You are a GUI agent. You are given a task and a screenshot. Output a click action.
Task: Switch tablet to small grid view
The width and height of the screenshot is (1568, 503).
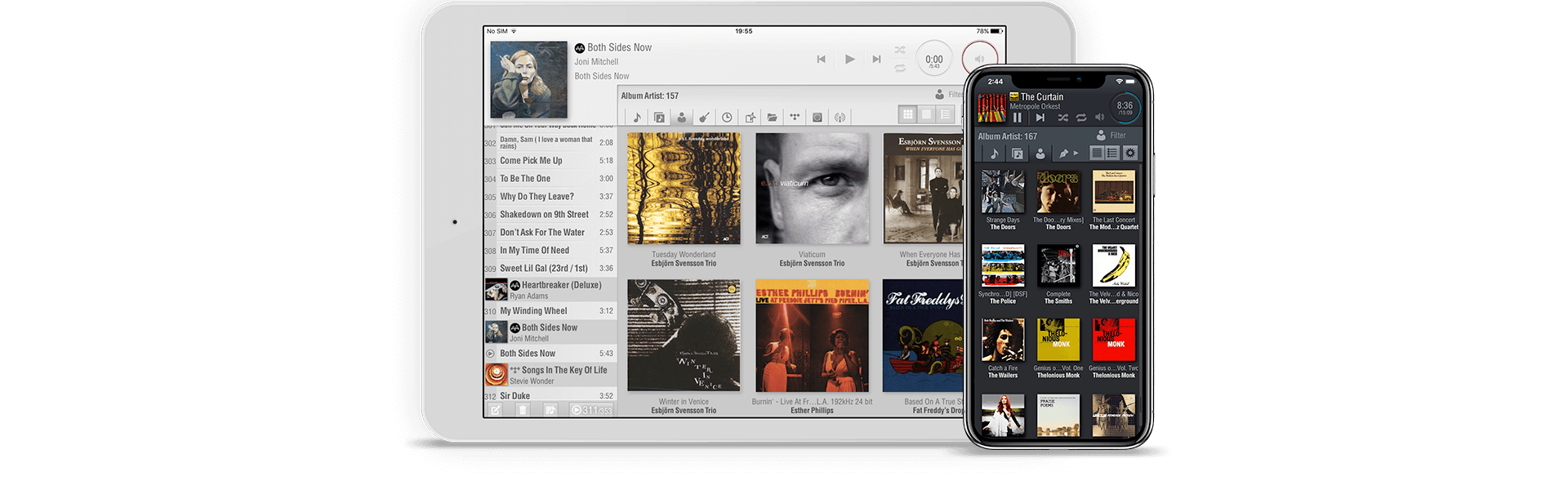(907, 114)
